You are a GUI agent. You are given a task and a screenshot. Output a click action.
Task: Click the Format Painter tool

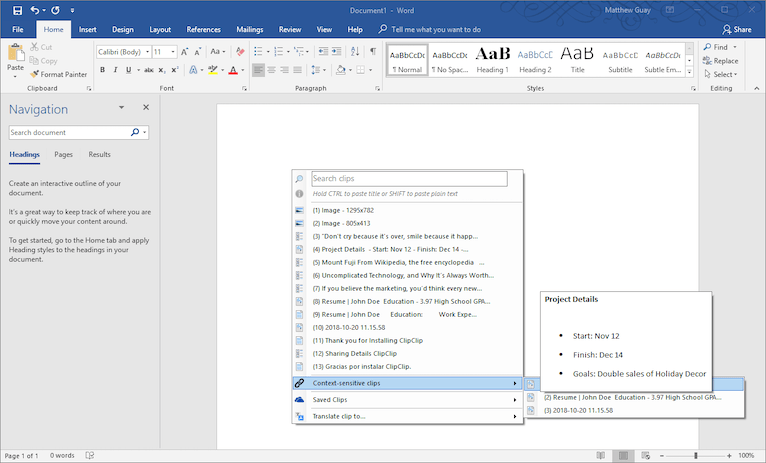pos(58,74)
